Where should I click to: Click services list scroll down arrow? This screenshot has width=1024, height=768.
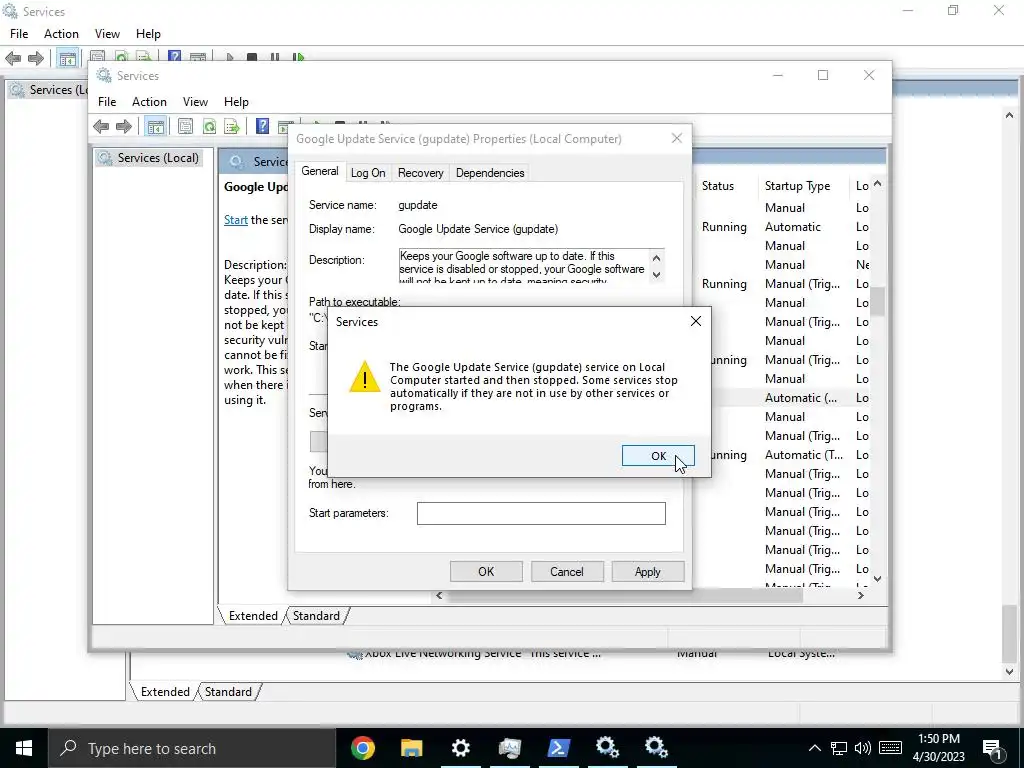pos(877,579)
